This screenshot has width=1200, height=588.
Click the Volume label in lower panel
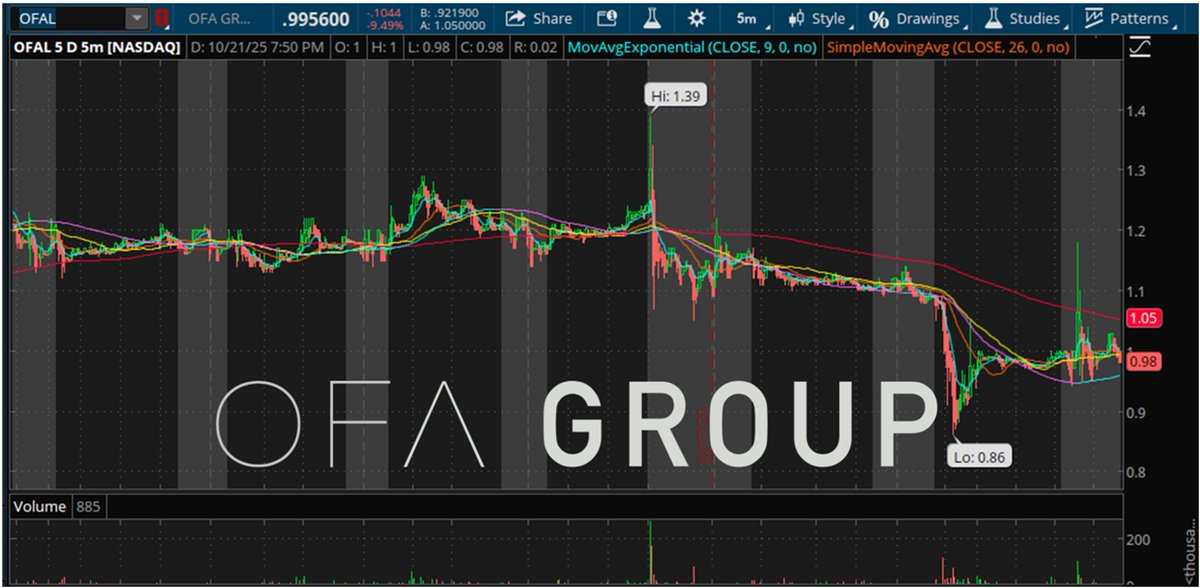pos(40,507)
